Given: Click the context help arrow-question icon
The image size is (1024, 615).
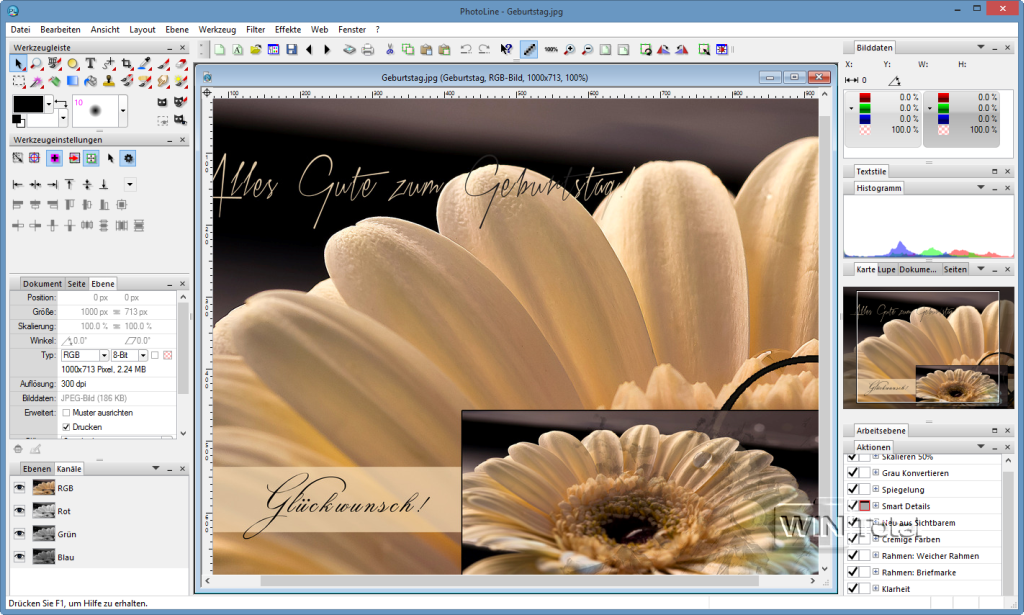Looking at the screenshot, I should [506, 50].
